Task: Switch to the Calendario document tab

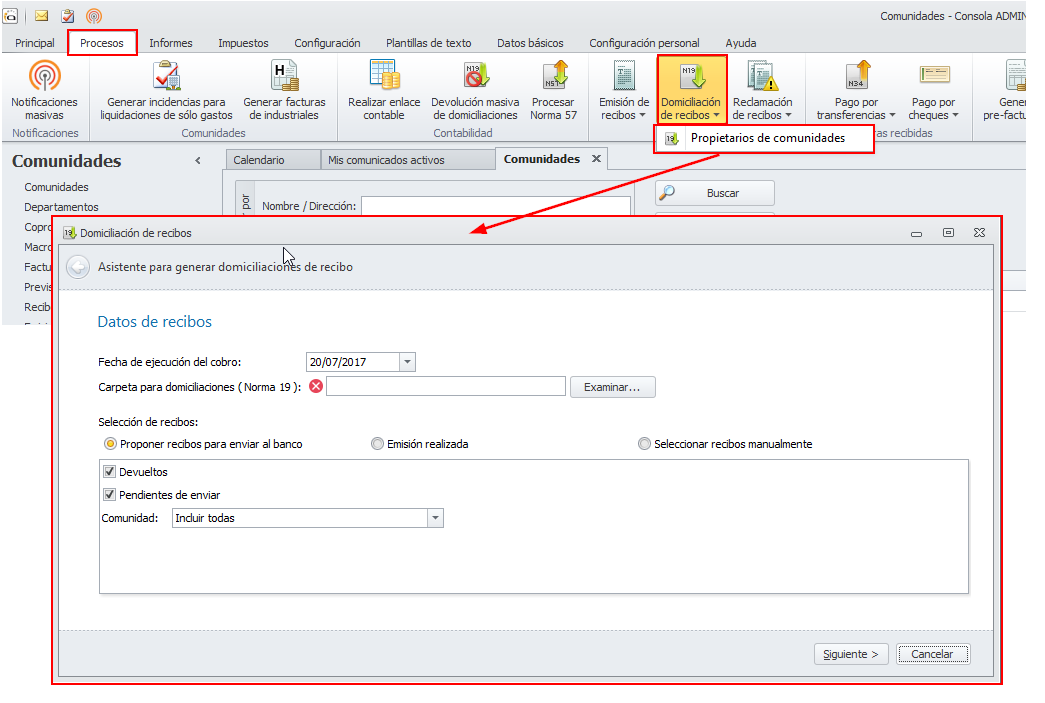Action: point(273,160)
